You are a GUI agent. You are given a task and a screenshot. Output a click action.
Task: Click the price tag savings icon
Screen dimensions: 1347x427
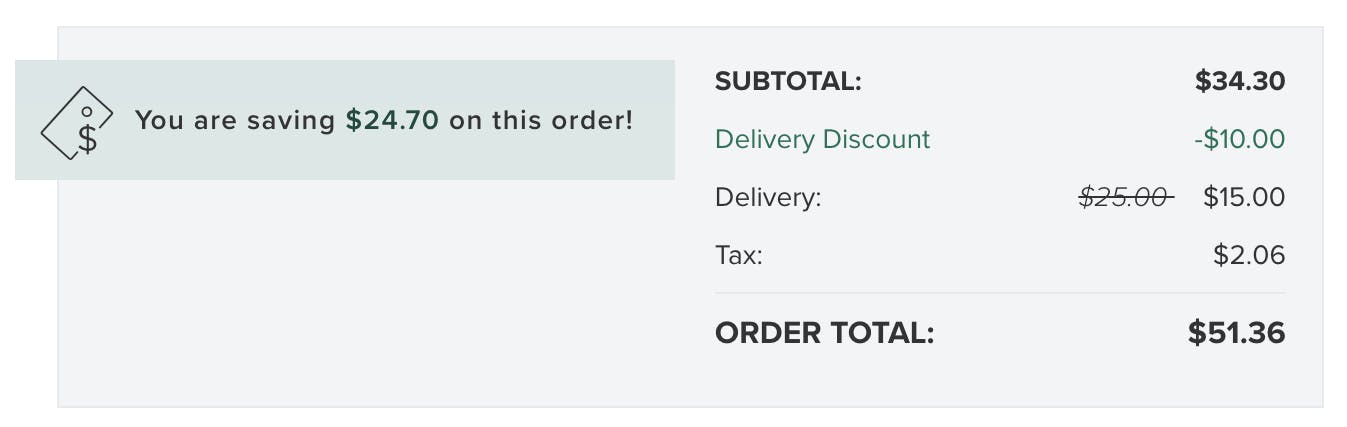76,123
